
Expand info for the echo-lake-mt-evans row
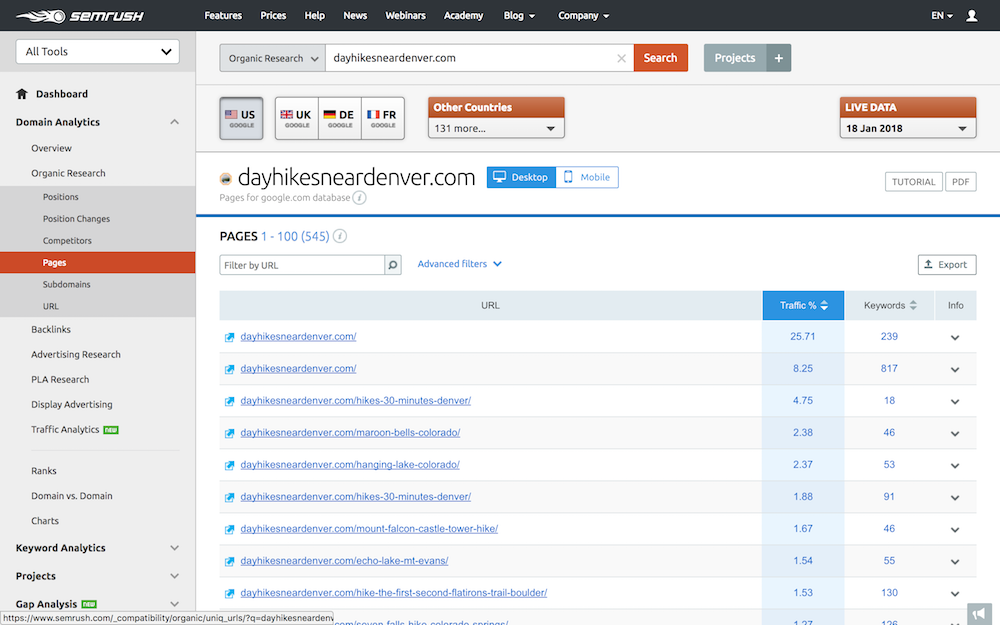[955, 562]
